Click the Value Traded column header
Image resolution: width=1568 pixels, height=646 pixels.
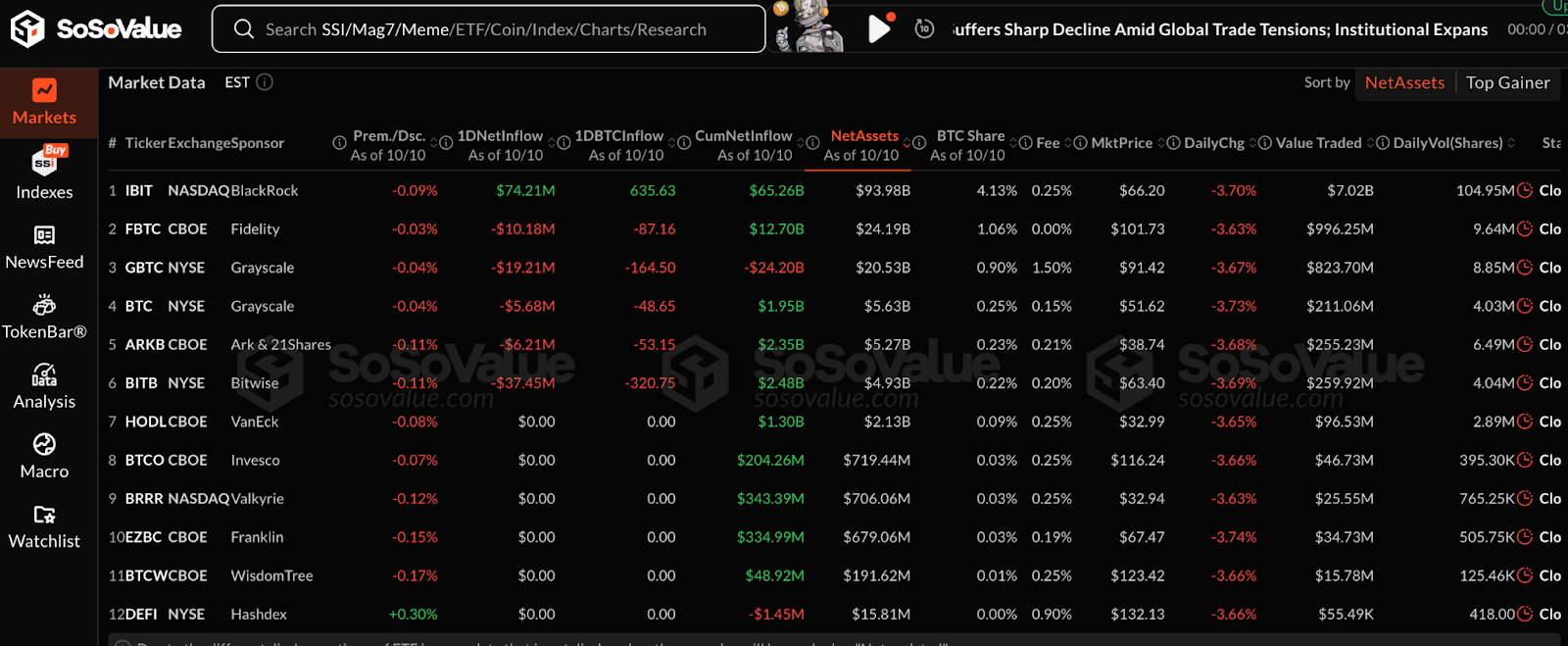pos(1318,143)
